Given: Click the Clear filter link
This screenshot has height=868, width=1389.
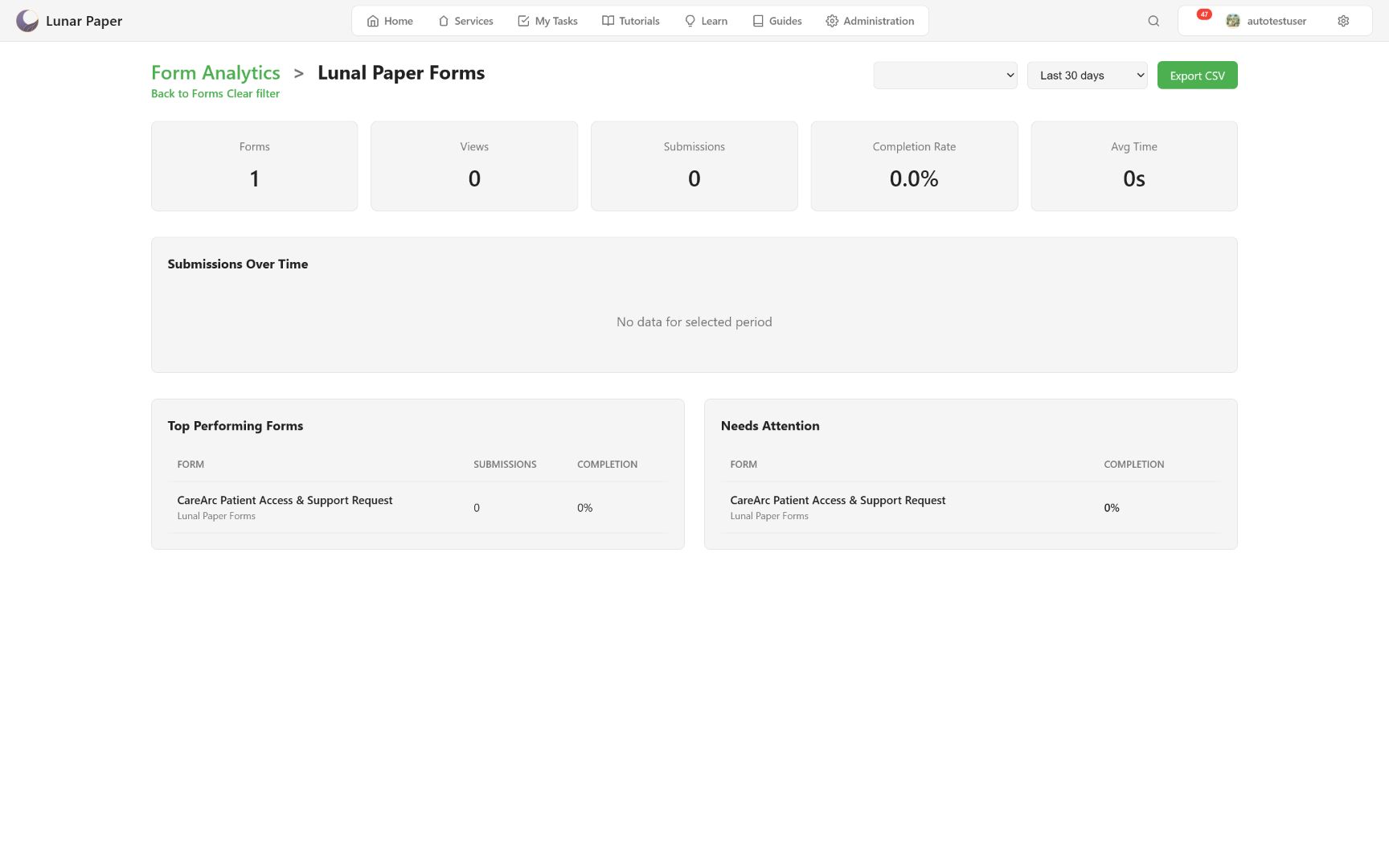Looking at the screenshot, I should click(253, 94).
